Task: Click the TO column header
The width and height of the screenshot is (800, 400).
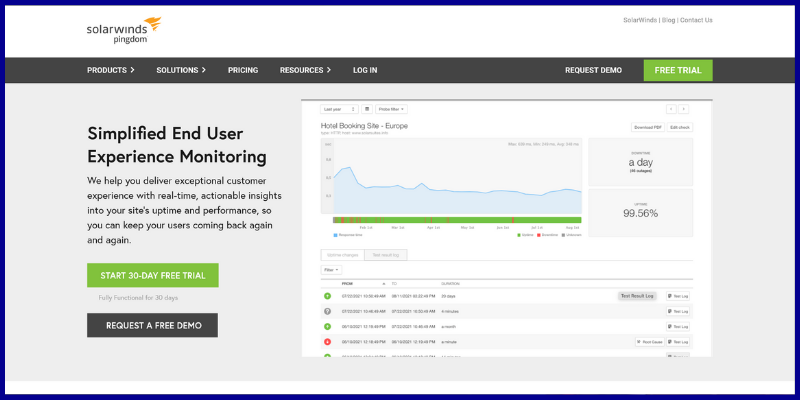Action: tap(394, 284)
